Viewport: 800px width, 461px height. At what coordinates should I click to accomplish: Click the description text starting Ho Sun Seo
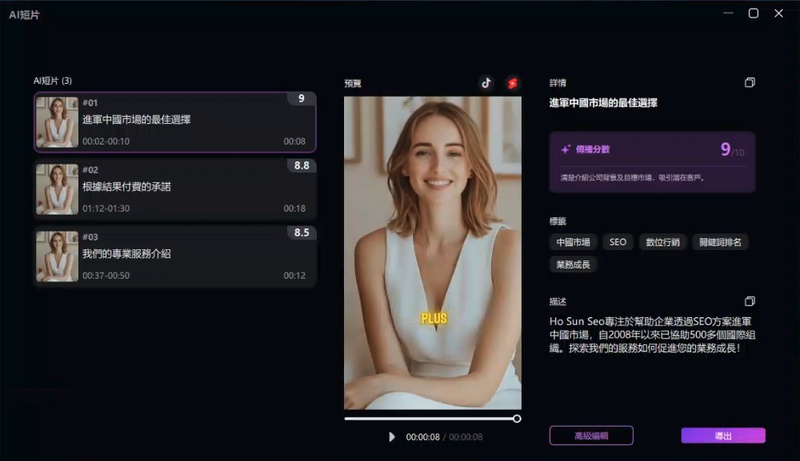[x=652, y=335]
